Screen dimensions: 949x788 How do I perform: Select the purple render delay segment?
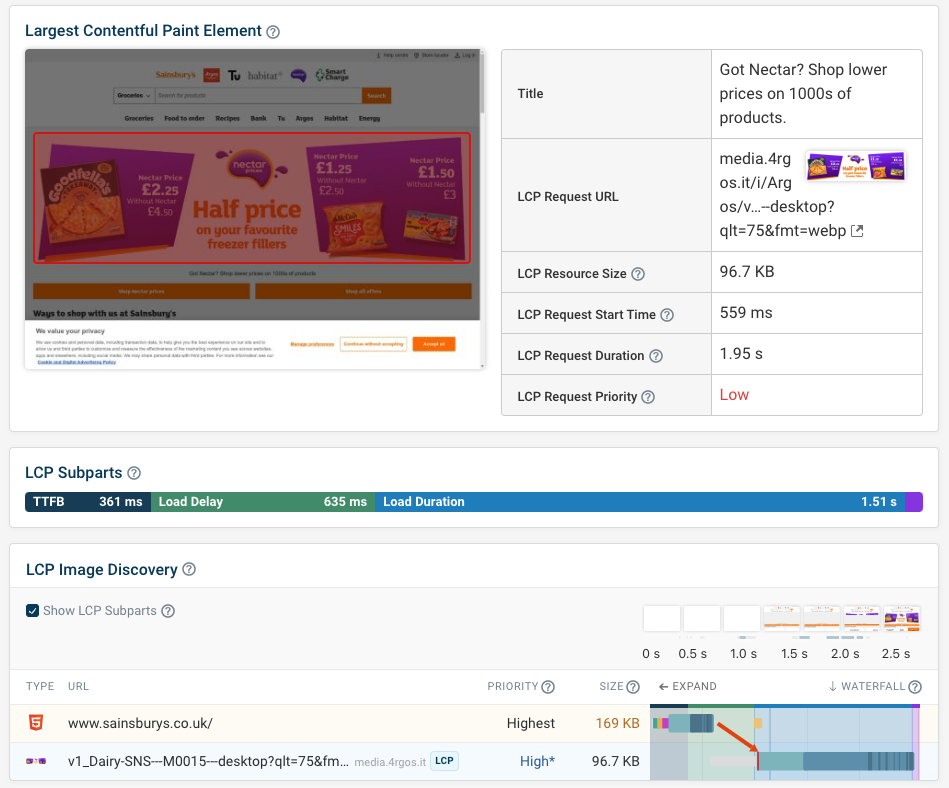pos(914,502)
